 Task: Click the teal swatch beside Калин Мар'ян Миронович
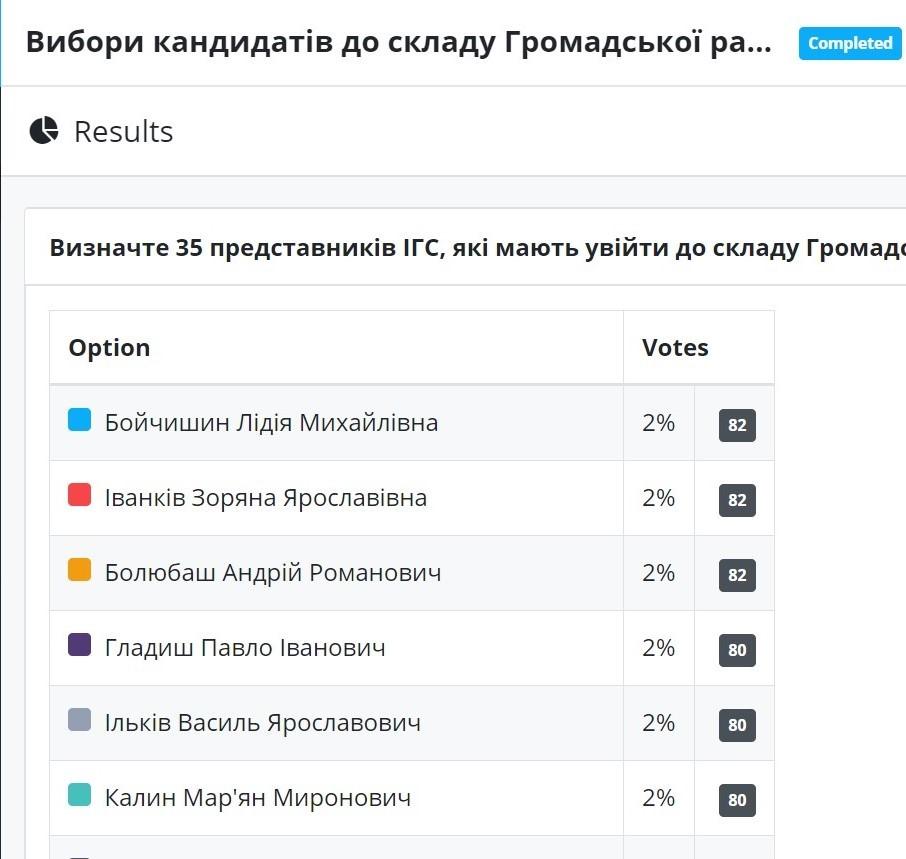pyautogui.click(x=80, y=795)
